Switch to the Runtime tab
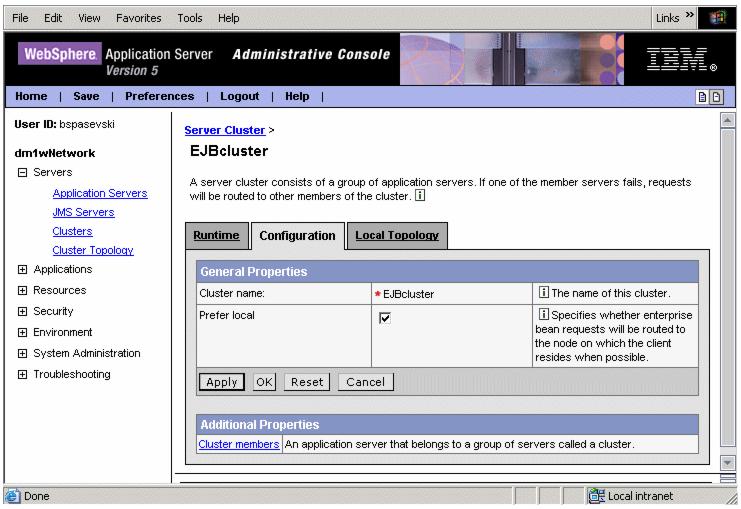741x509 pixels. [x=216, y=235]
